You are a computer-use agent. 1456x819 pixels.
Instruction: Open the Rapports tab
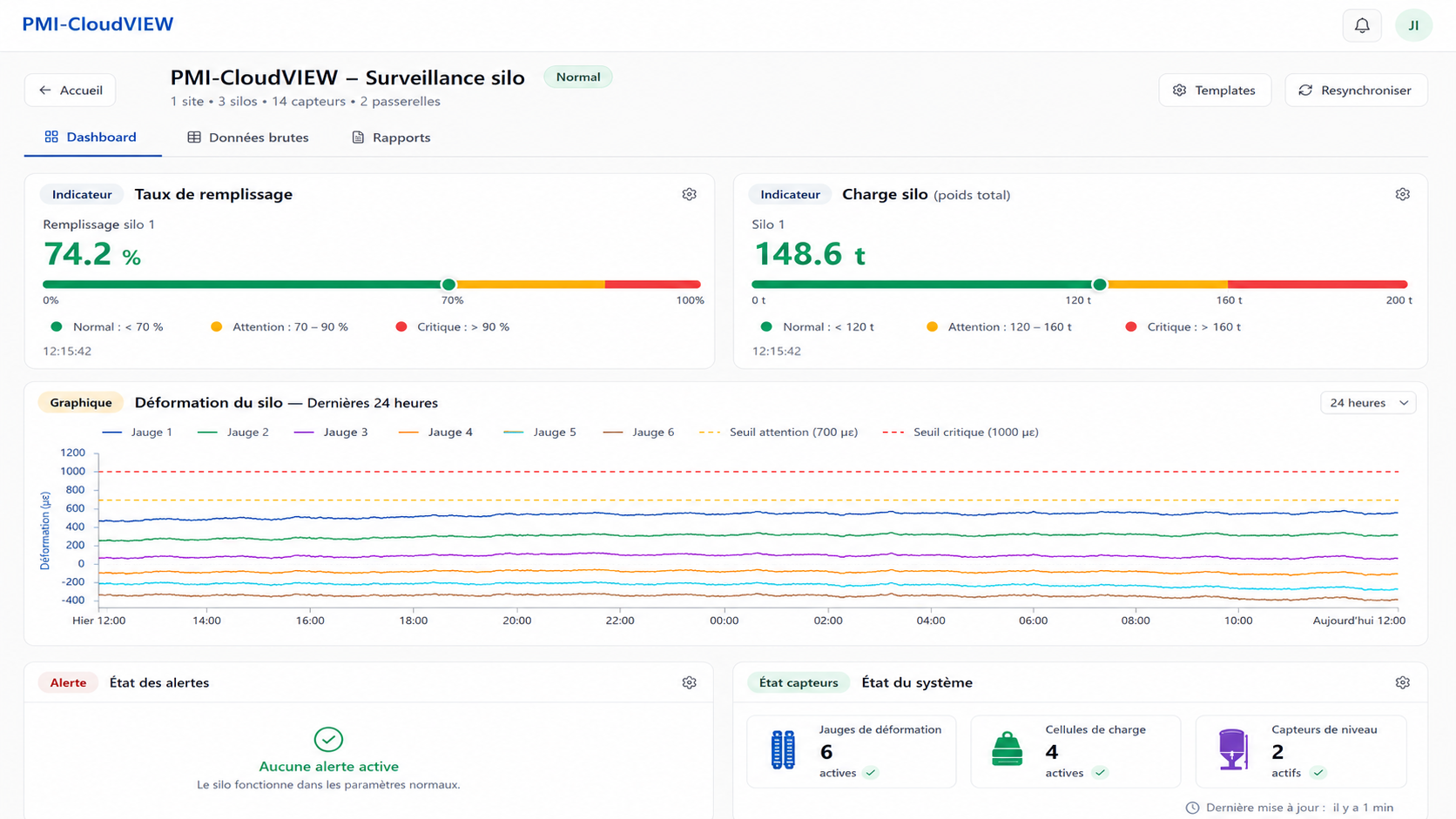(x=391, y=138)
